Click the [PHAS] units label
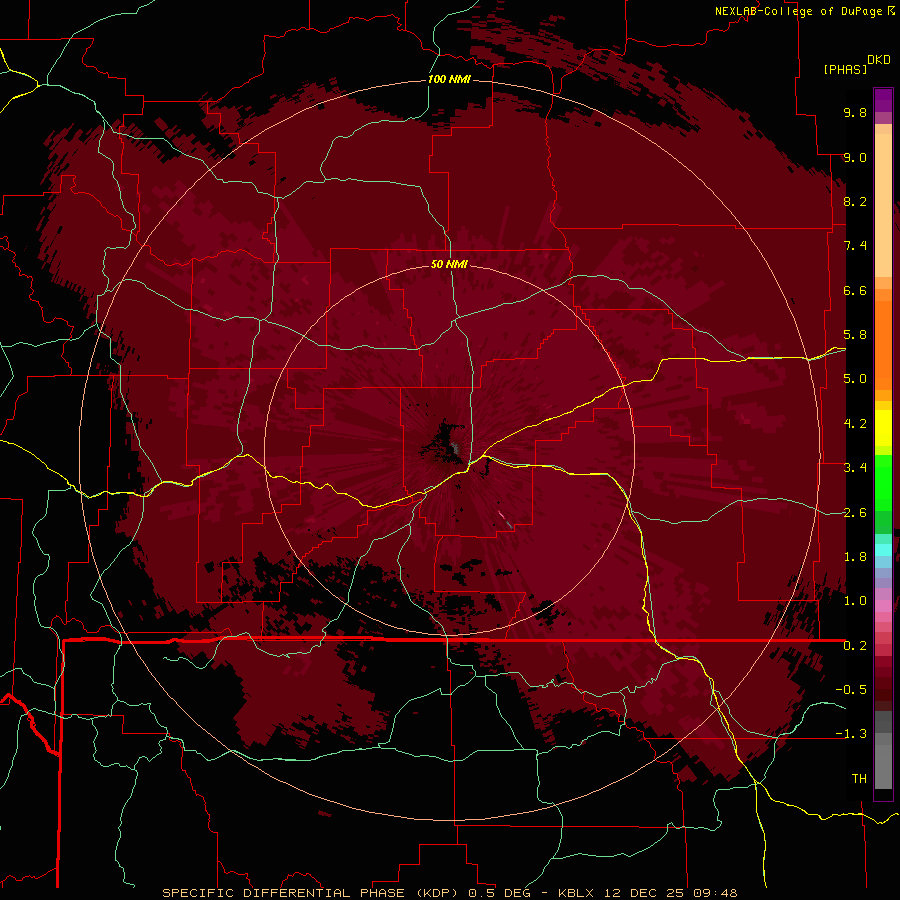Screen dimensions: 900x900 click(845, 69)
